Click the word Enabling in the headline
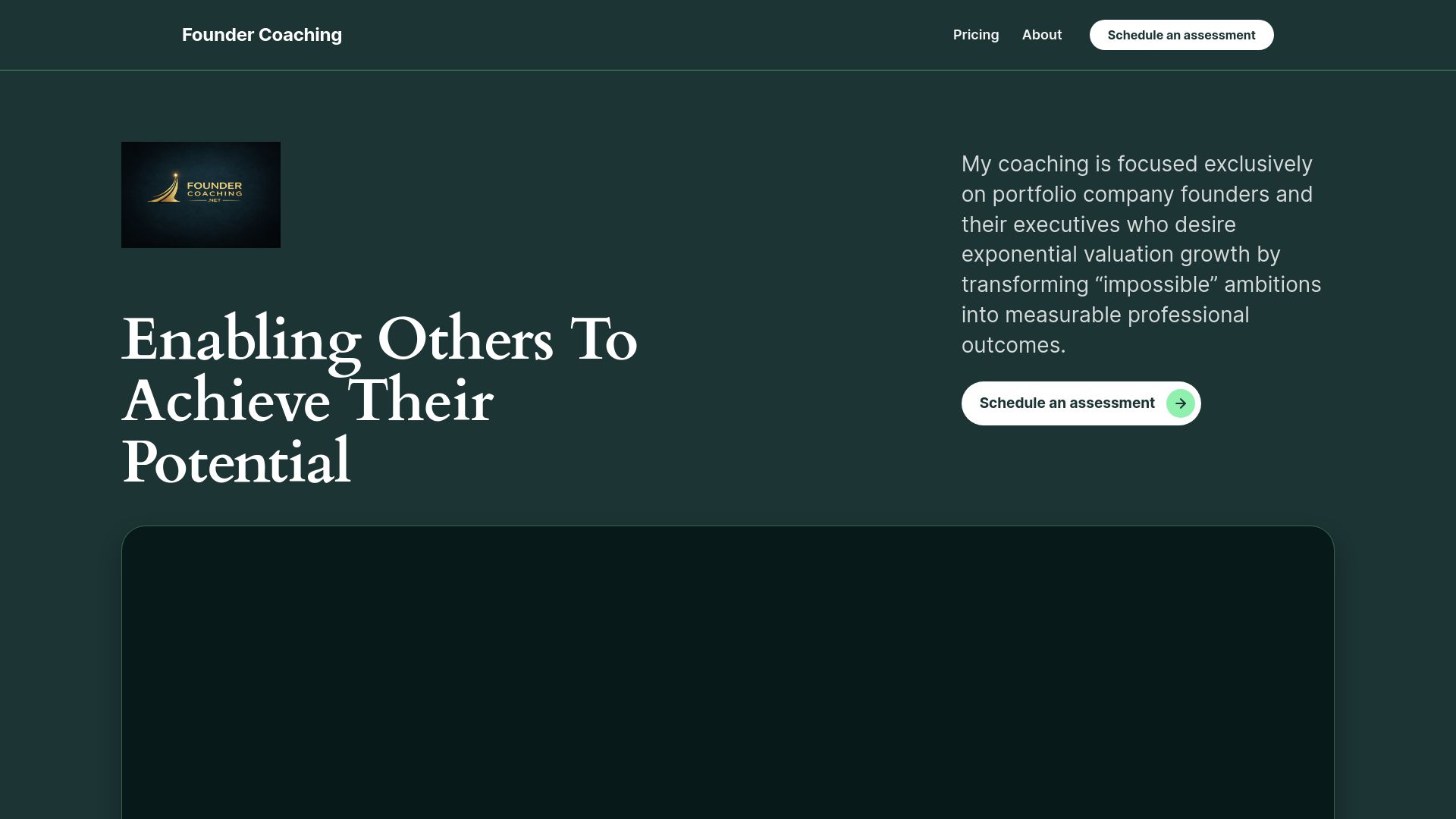1456x819 pixels. click(241, 340)
